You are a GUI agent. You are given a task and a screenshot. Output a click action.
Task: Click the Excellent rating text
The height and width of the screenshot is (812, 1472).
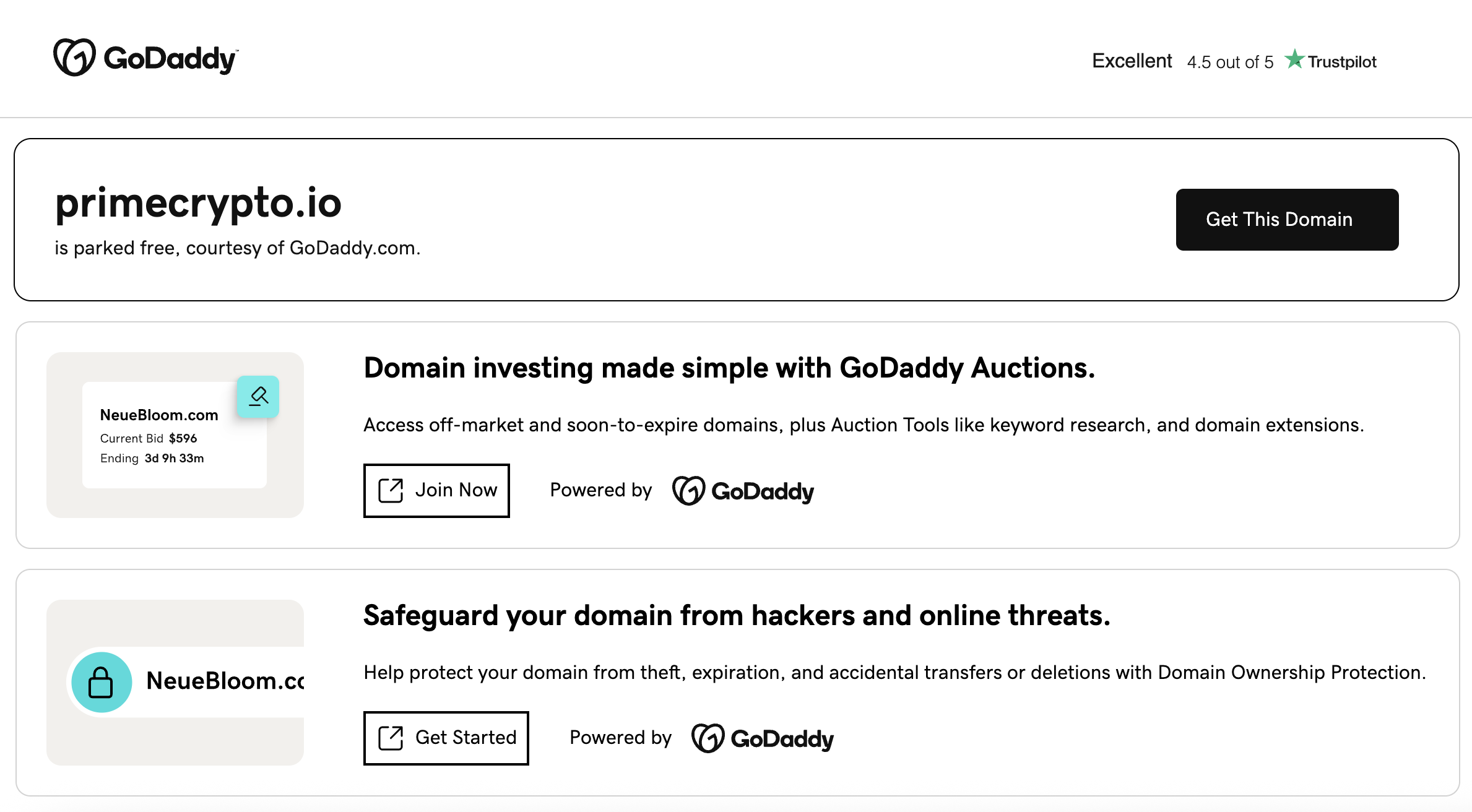pos(1132,61)
